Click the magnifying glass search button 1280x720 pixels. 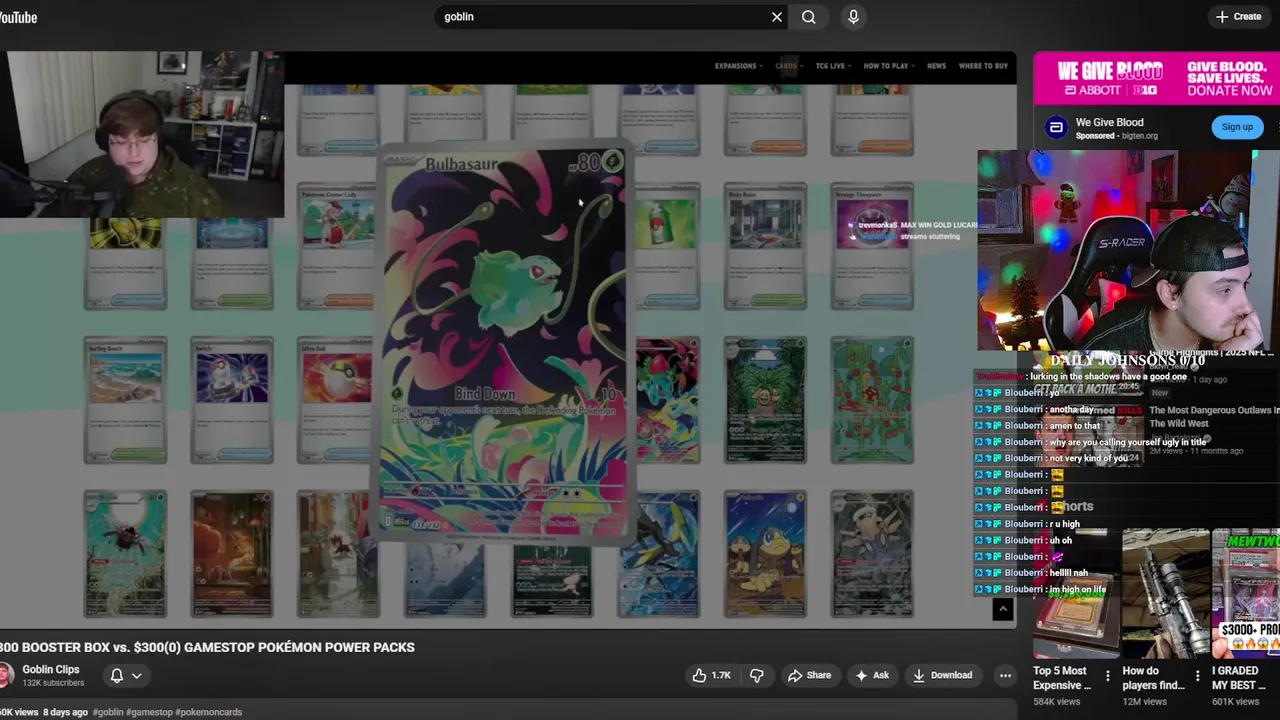[x=809, y=17]
